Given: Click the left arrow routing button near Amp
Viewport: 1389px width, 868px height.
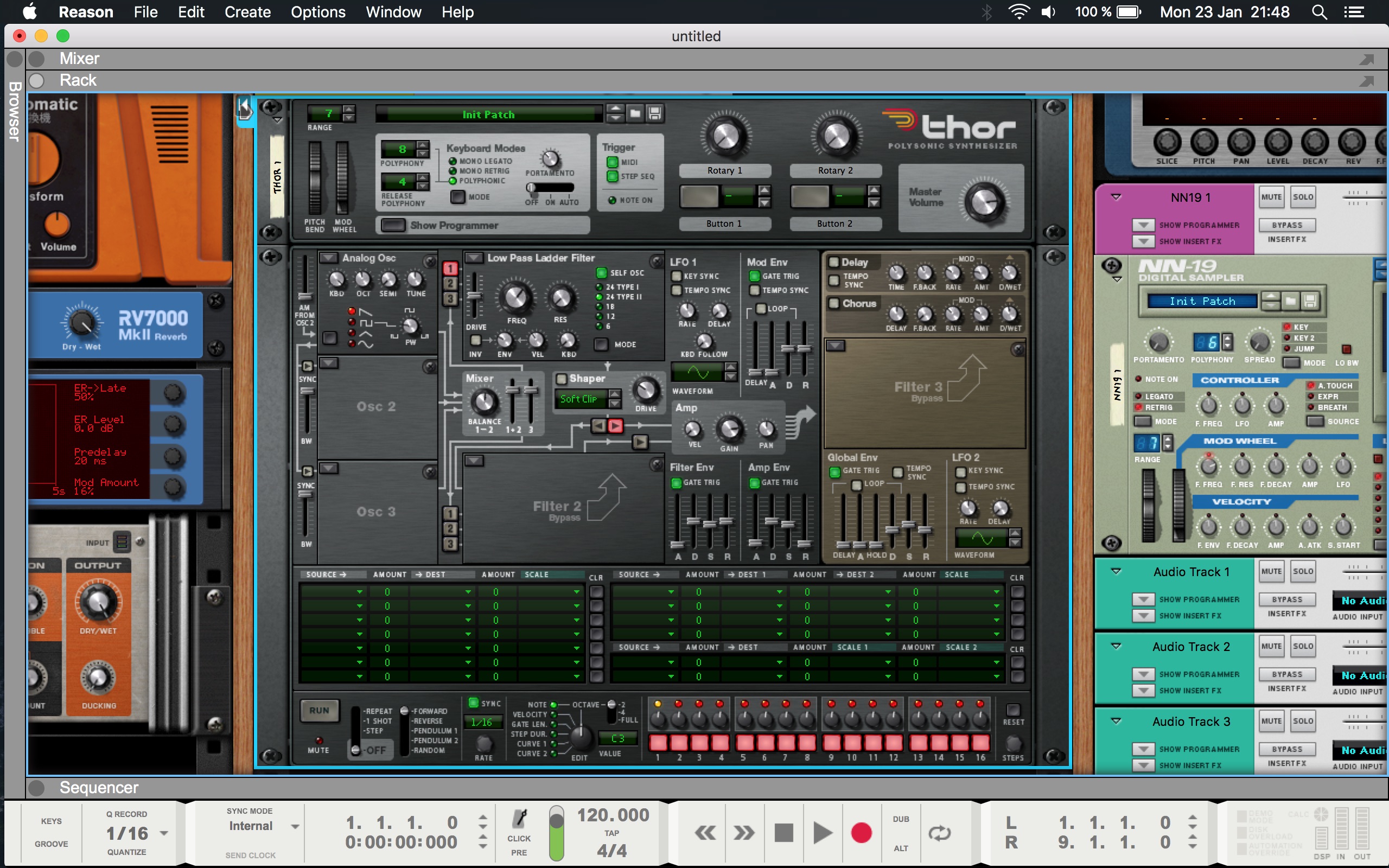Looking at the screenshot, I should pos(598,425).
